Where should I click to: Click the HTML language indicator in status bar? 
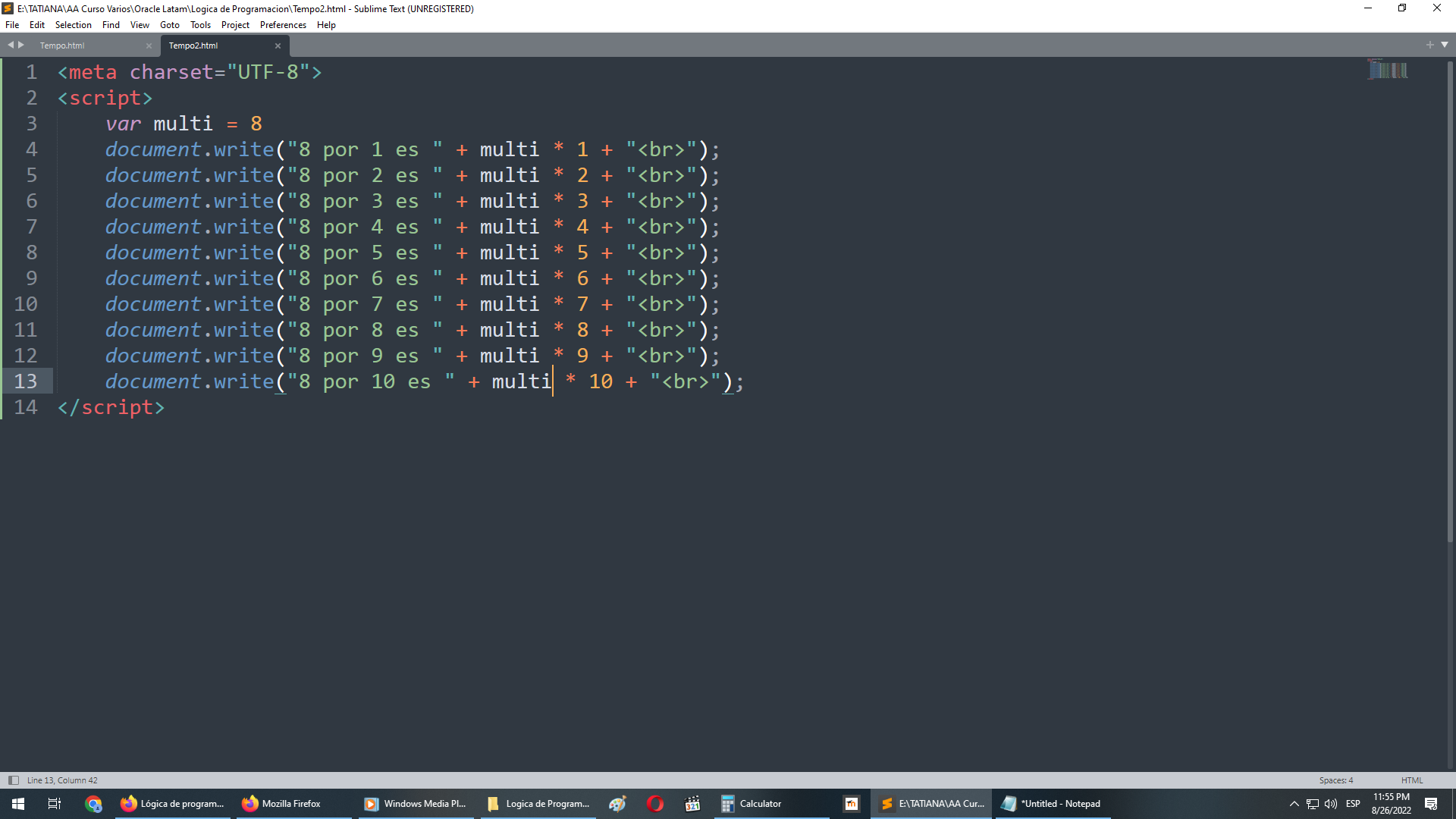click(1415, 780)
